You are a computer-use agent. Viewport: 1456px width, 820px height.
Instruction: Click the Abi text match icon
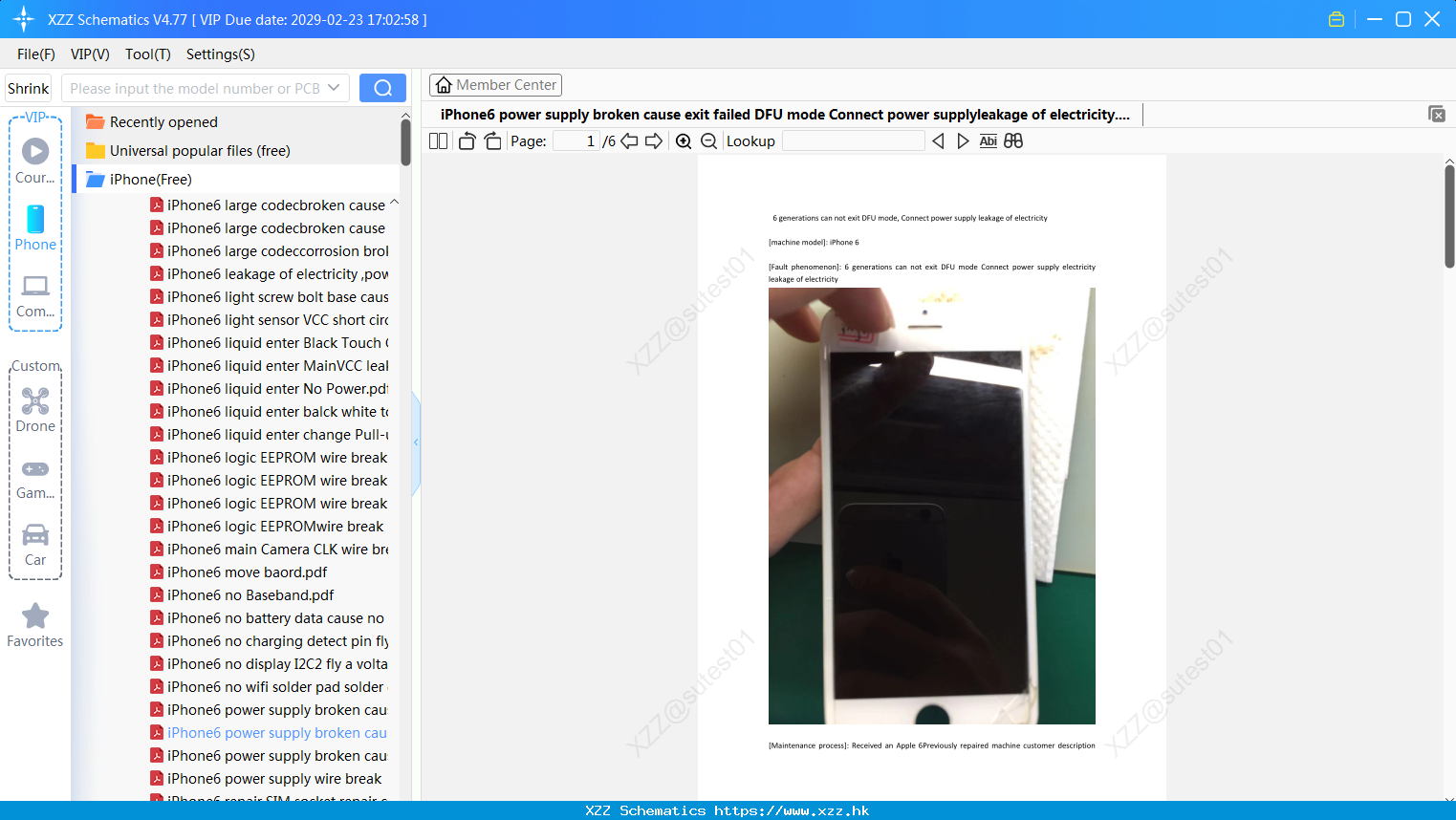click(x=989, y=141)
